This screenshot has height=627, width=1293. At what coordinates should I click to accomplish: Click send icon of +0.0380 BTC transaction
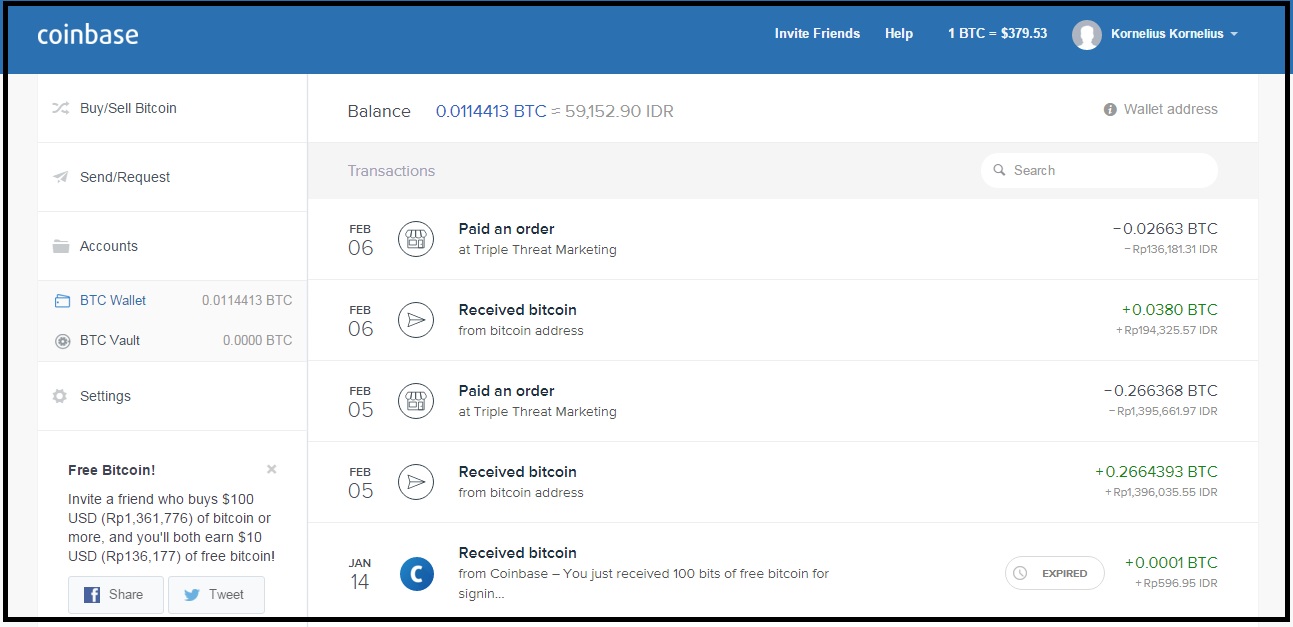416,320
